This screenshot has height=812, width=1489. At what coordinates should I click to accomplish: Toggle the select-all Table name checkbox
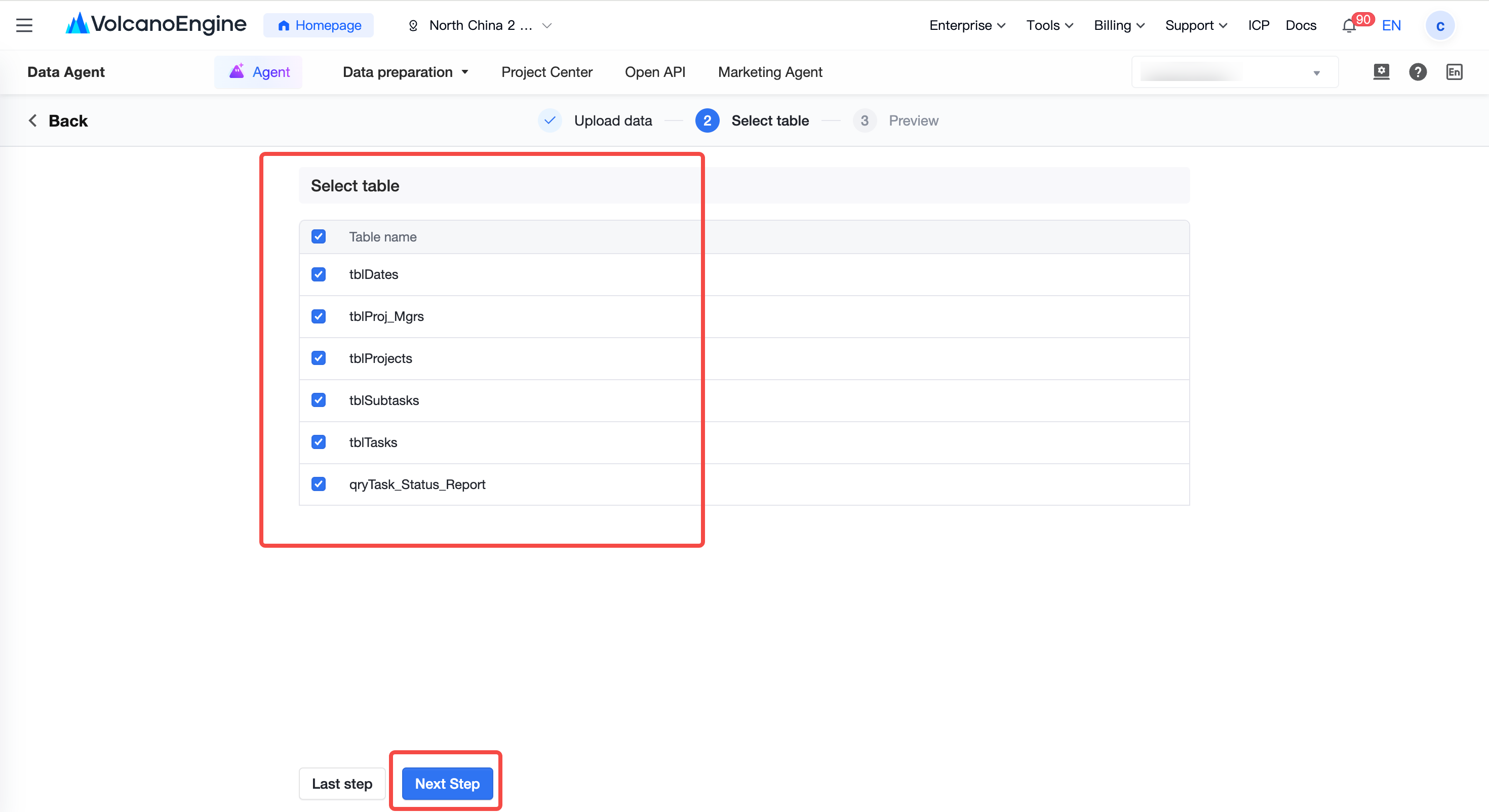coord(319,236)
